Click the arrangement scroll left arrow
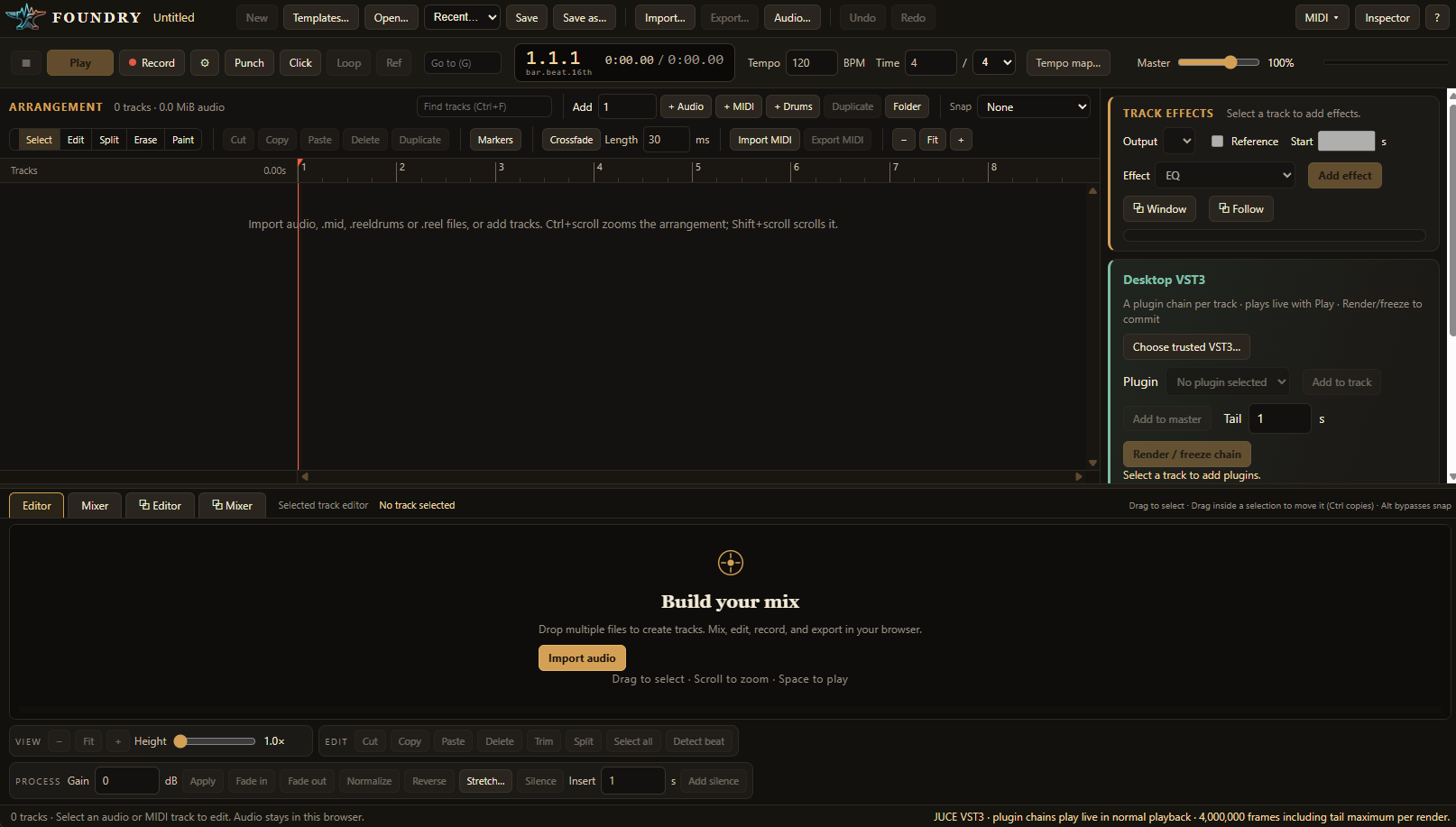Viewport: 1456px width, 827px height. click(305, 476)
